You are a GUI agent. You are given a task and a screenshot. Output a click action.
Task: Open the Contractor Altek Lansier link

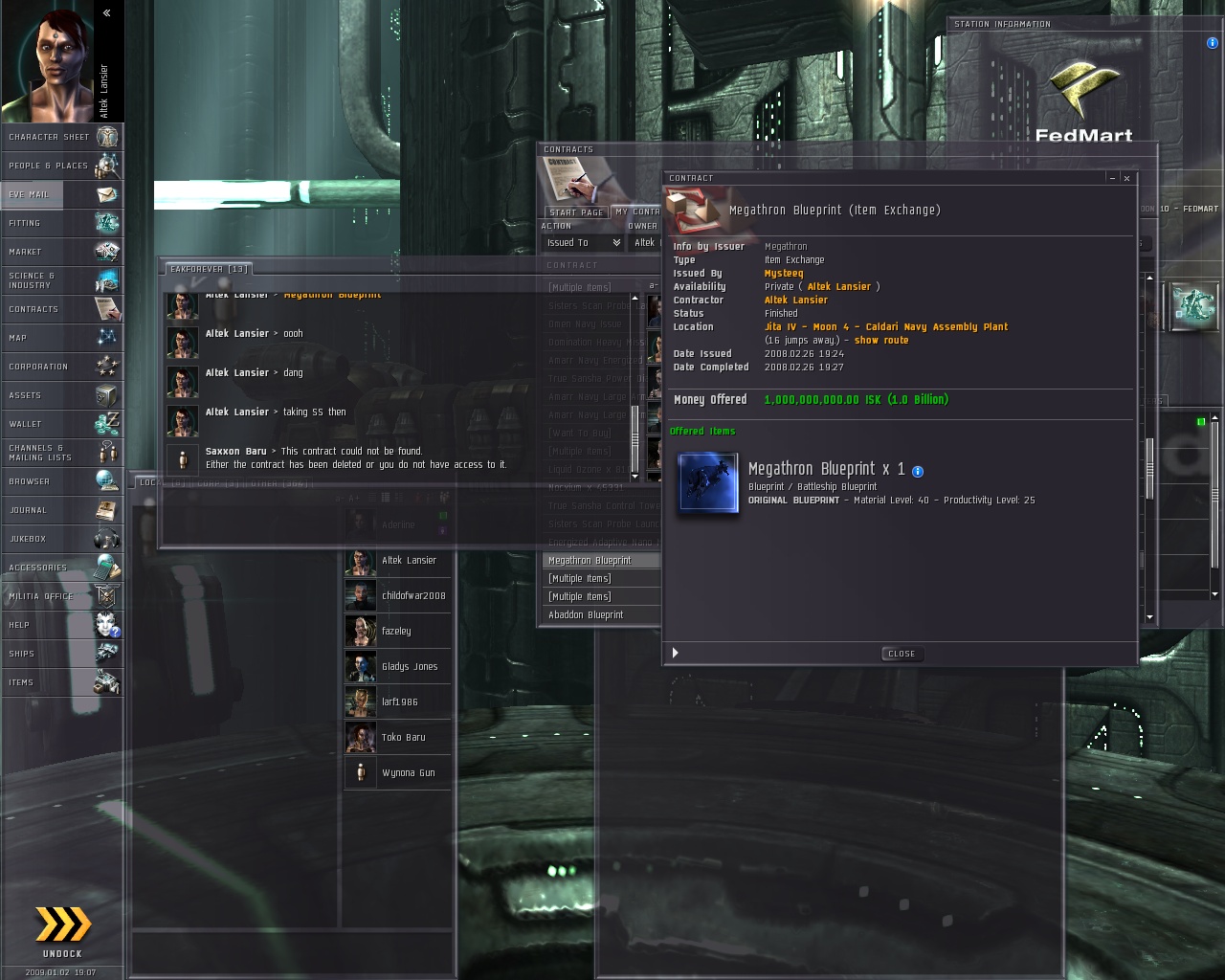pos(795,301)
